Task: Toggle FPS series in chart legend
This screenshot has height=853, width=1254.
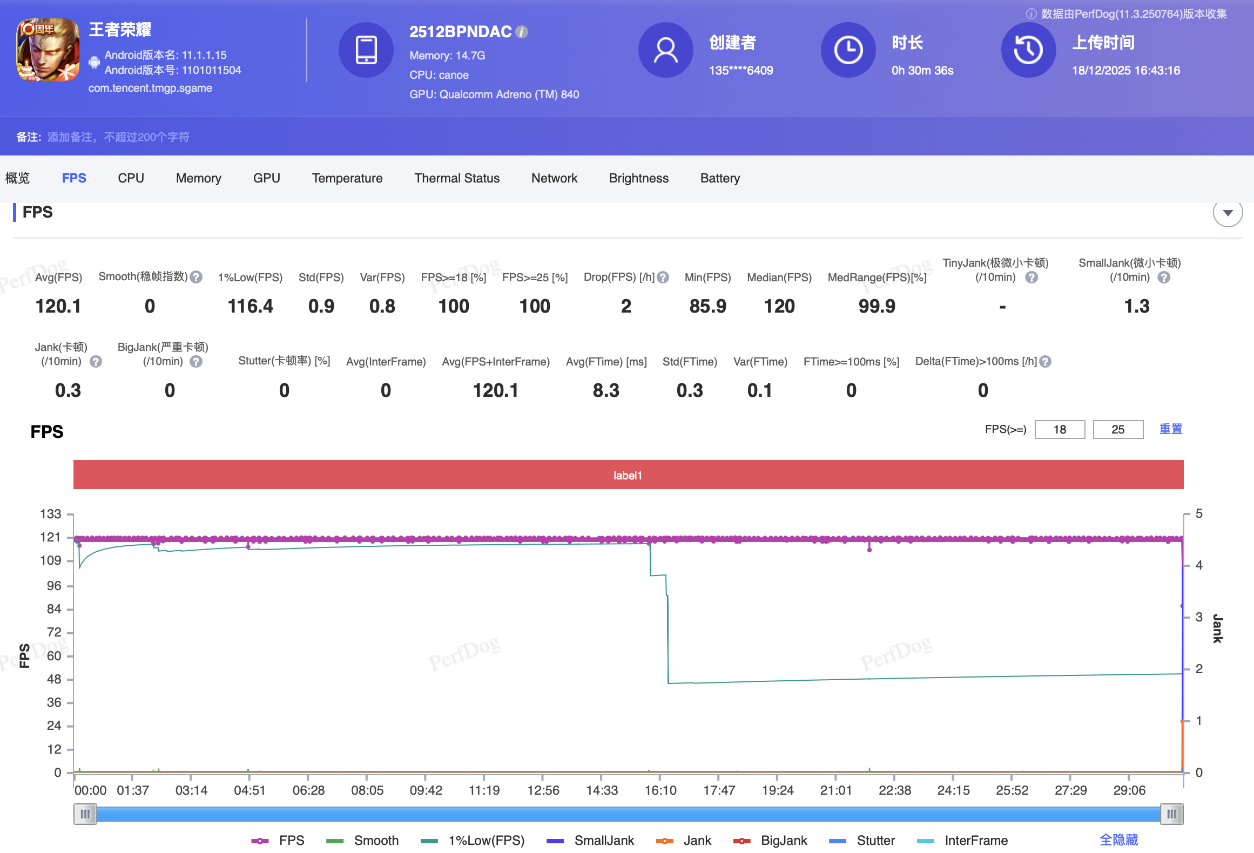Action: 279,841
